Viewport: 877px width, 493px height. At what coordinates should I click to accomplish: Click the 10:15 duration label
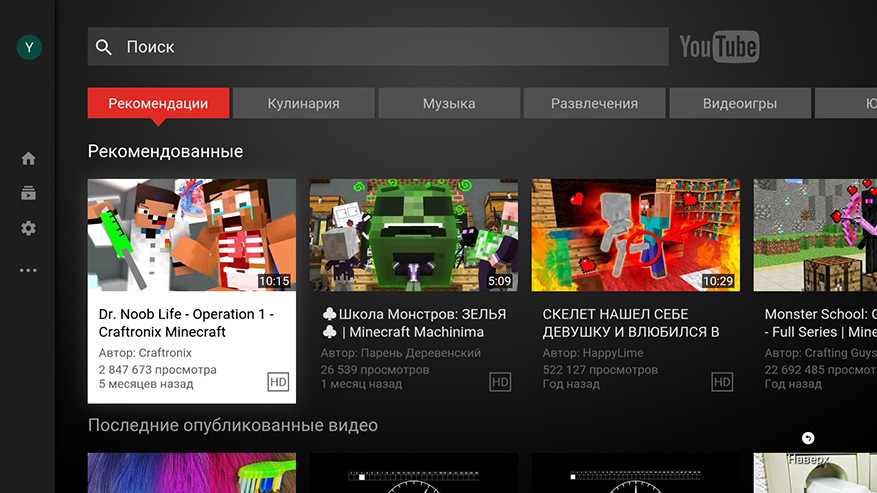274,281
